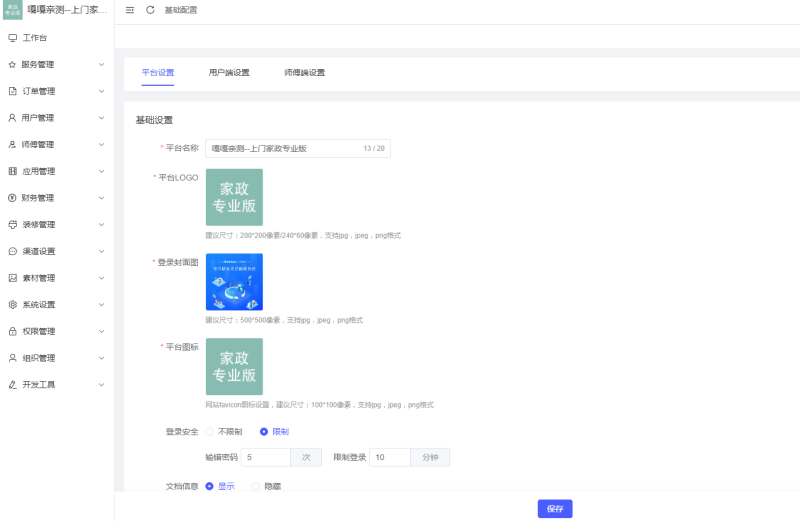Click the 师傅管理 person icon

[12, 144]
